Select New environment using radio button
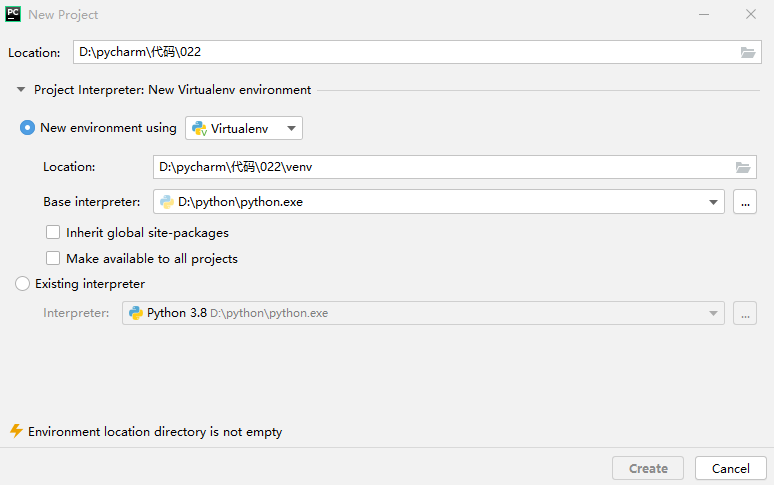Screen dimensions: 774x485 pyautogui.click(x=27, y=128)
